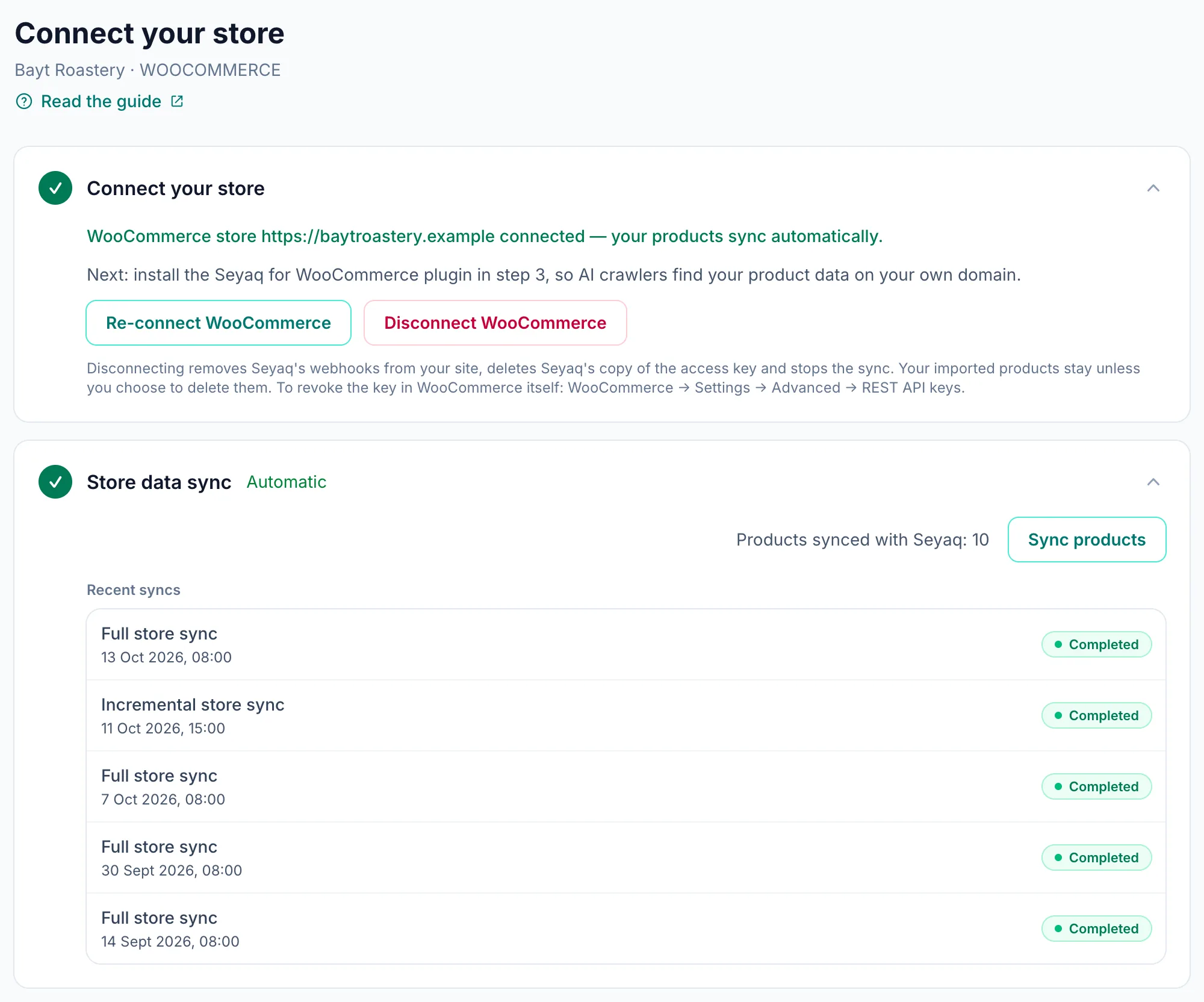Image resolution: width=1204 pixels, height=1002 pixels.
Task: Click Completed badge for 7 Oct 2026 sync
Action: 1097,786
